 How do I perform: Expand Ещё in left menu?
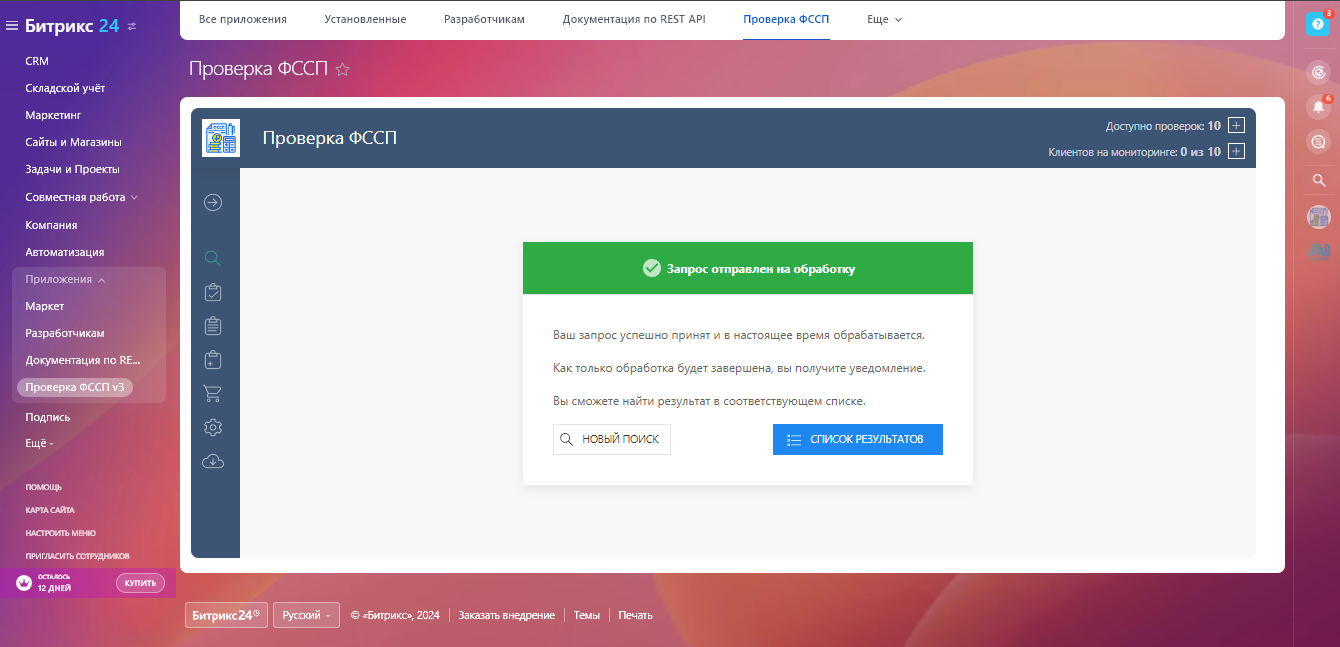coord(39,443)
